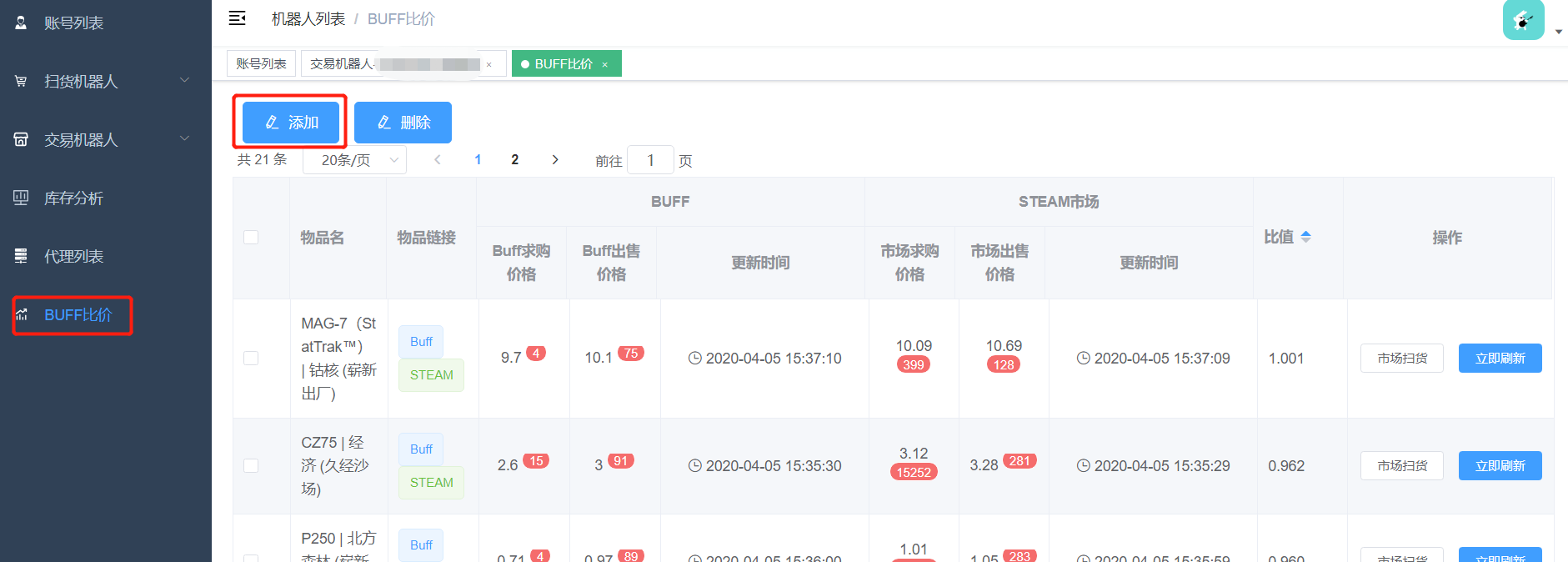The width and height of the screenshot is (1568, 562).
Task: Check the CZ75 row checkbox
Action: [x=251, y=465]
